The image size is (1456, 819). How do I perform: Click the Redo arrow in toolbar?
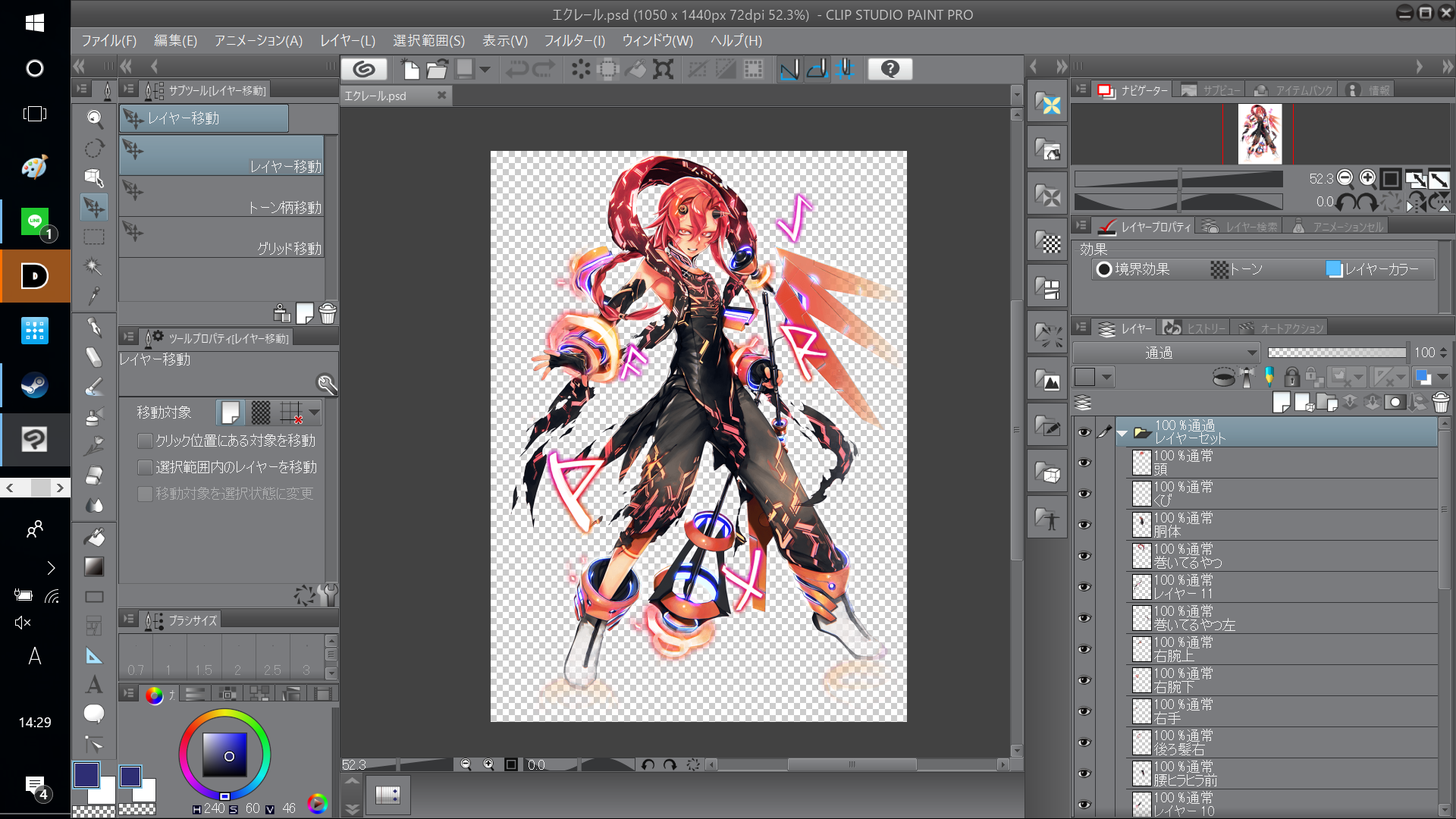(x=544, y=70)
